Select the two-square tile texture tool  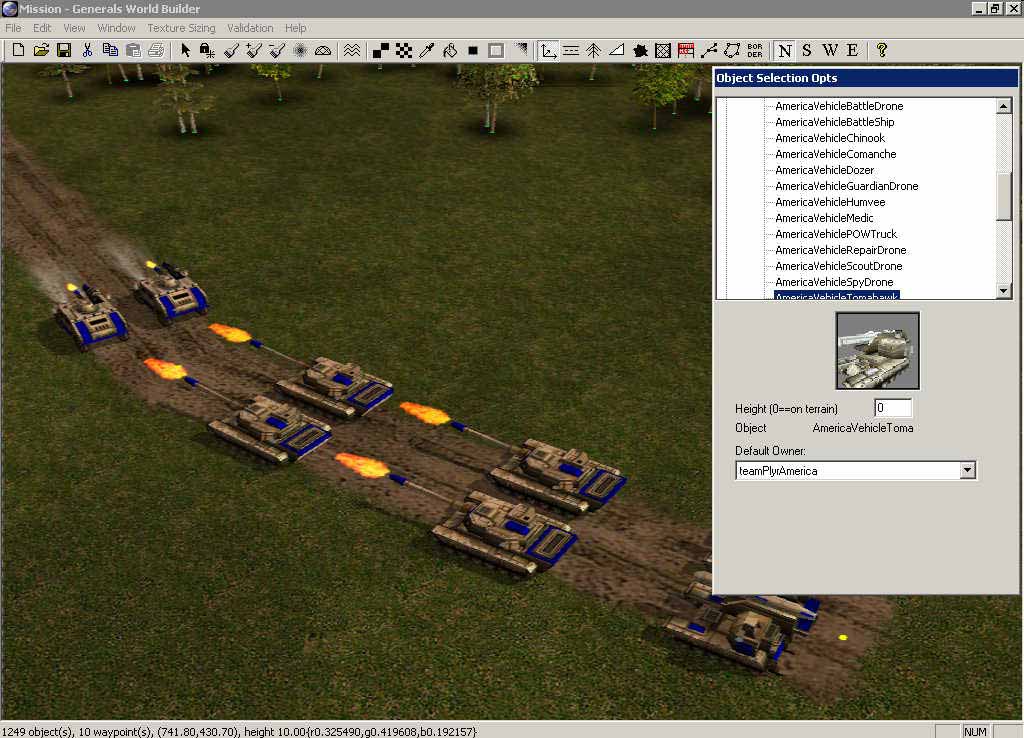(x=381, y=50)
